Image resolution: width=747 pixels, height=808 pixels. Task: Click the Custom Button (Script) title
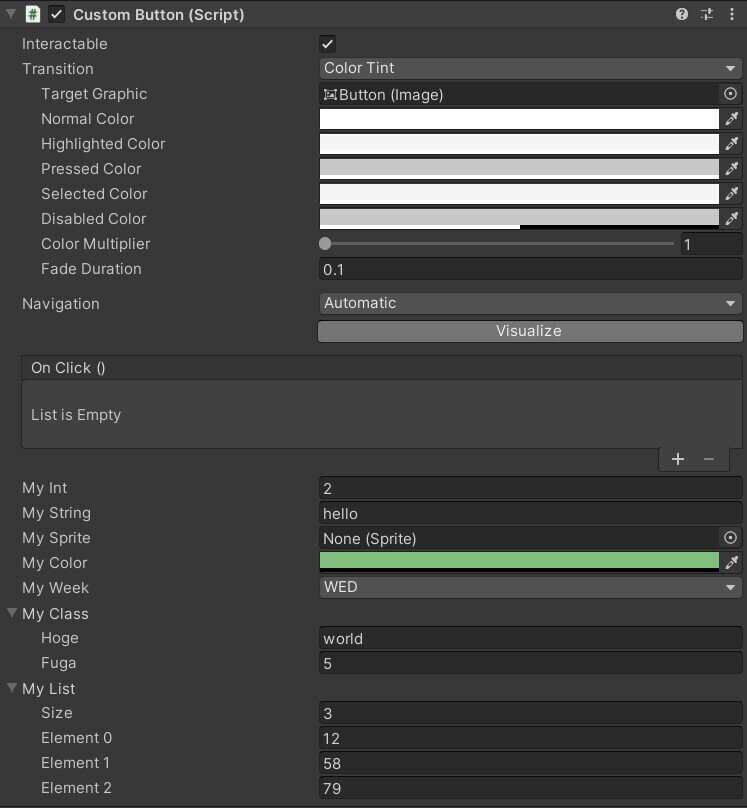click(159, 15)
